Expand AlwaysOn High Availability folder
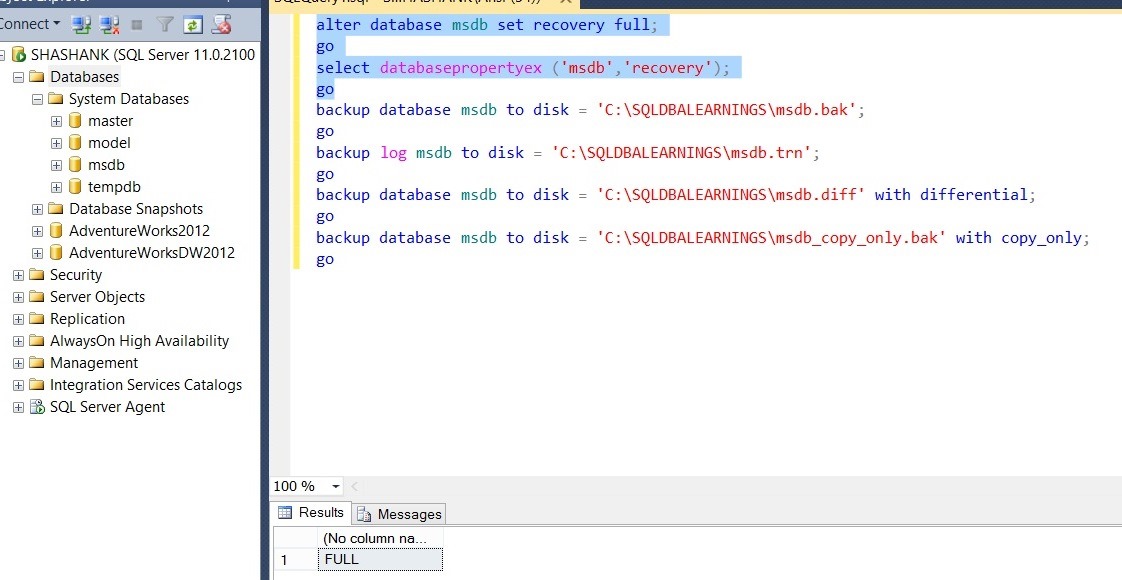The height and width of the screenshot is (580, 1122). point(19,342)
